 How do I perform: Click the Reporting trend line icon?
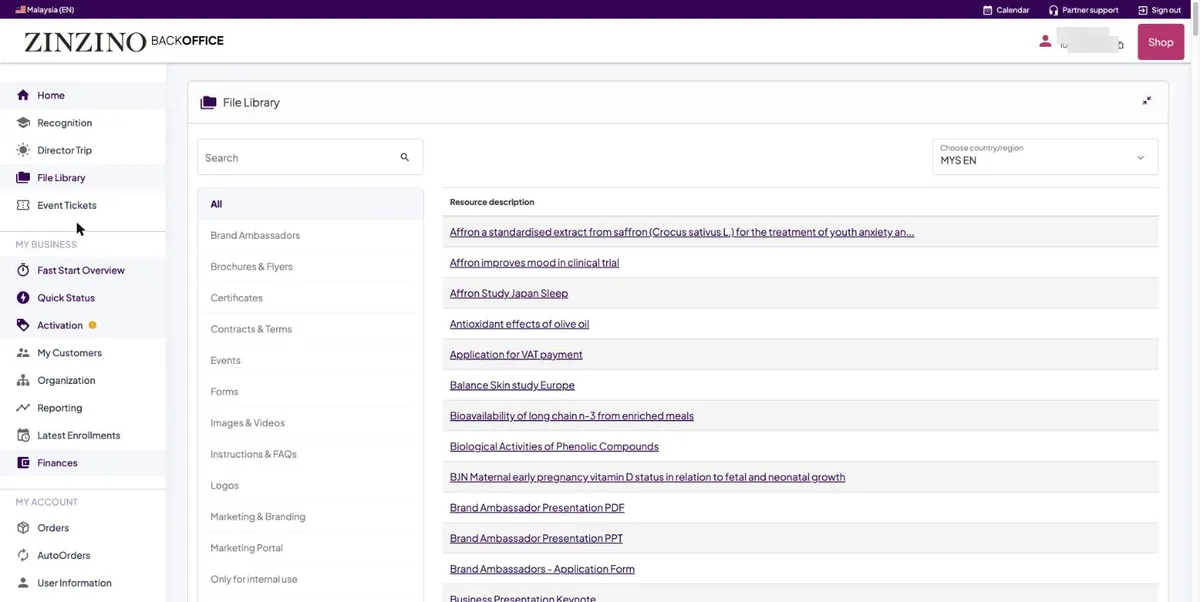point(23,408)
